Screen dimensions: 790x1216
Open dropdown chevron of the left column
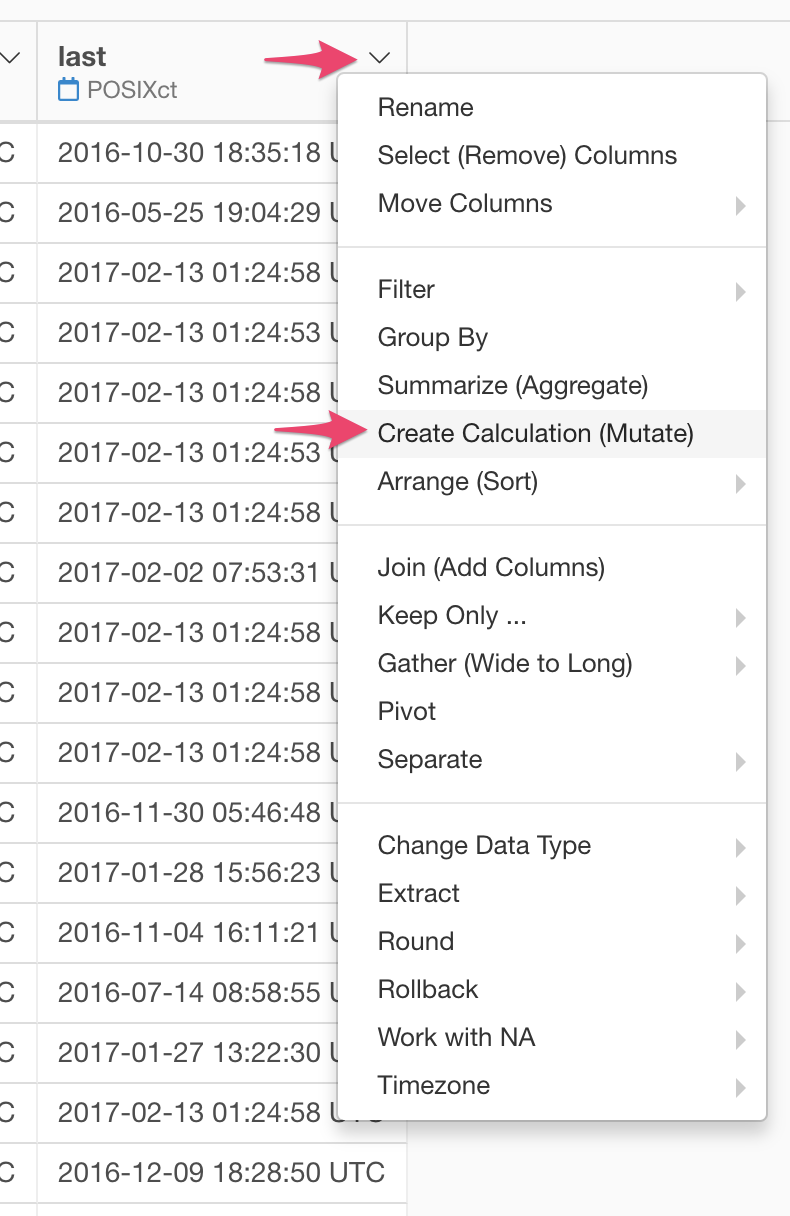coord(11,58)
